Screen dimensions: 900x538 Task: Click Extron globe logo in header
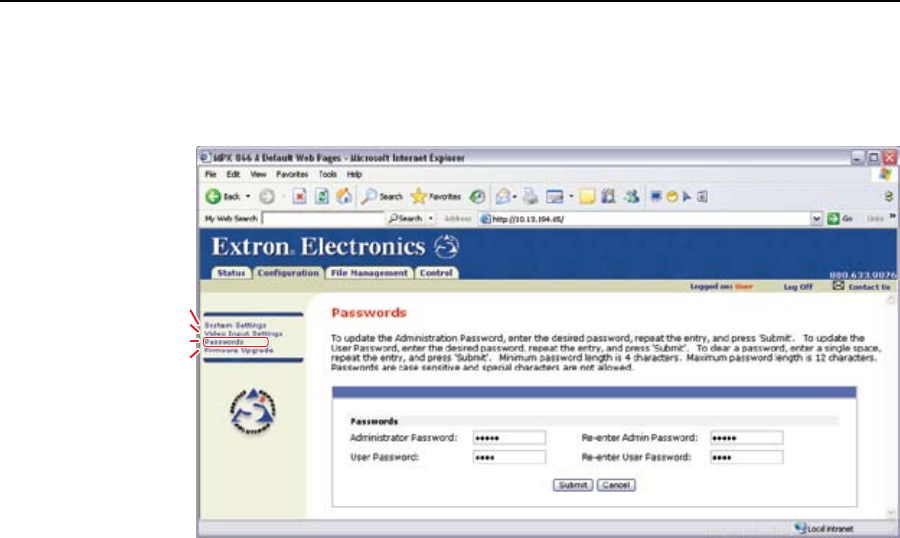[447, 247]
